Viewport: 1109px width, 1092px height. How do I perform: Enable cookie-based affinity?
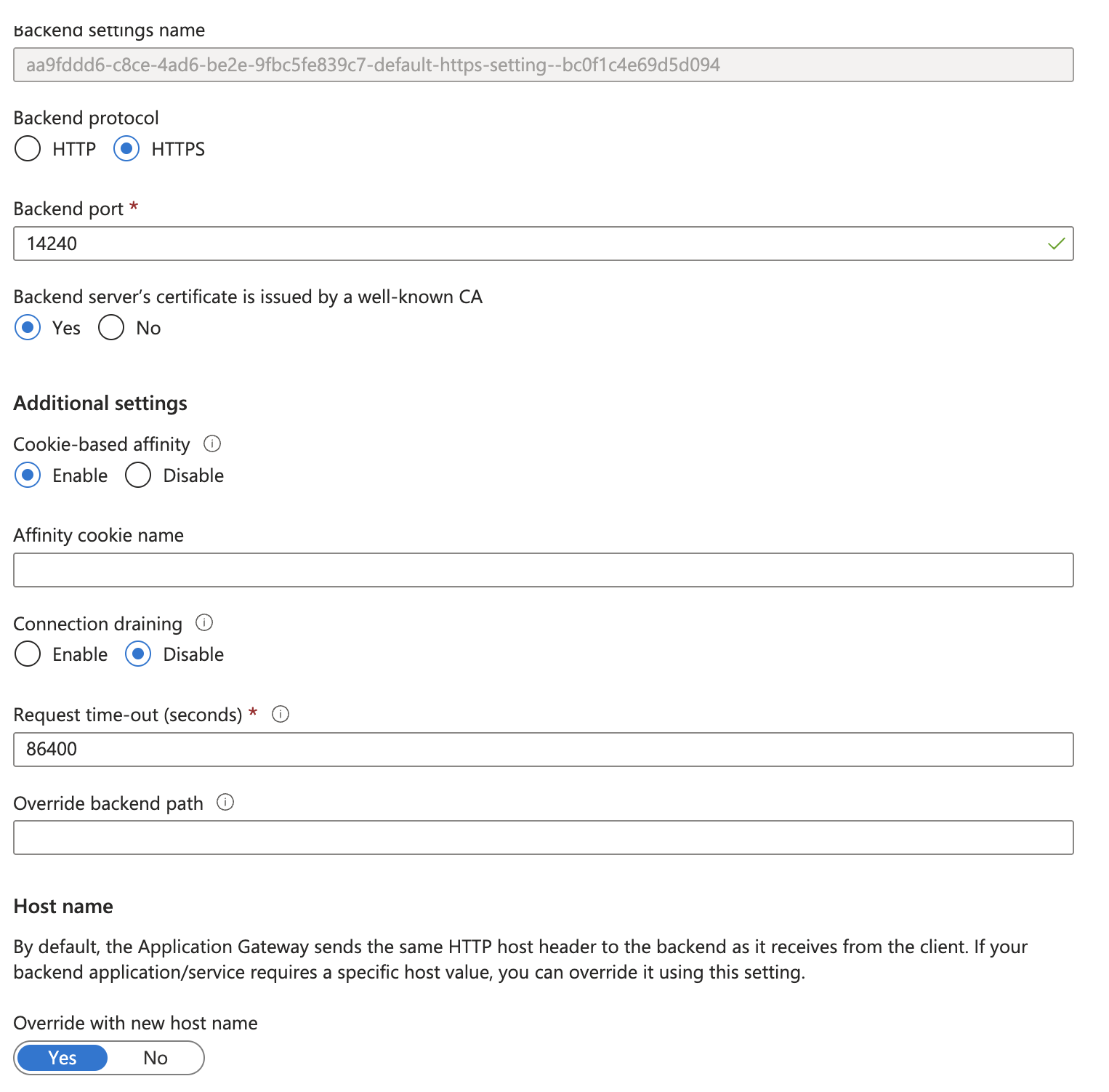28,475
